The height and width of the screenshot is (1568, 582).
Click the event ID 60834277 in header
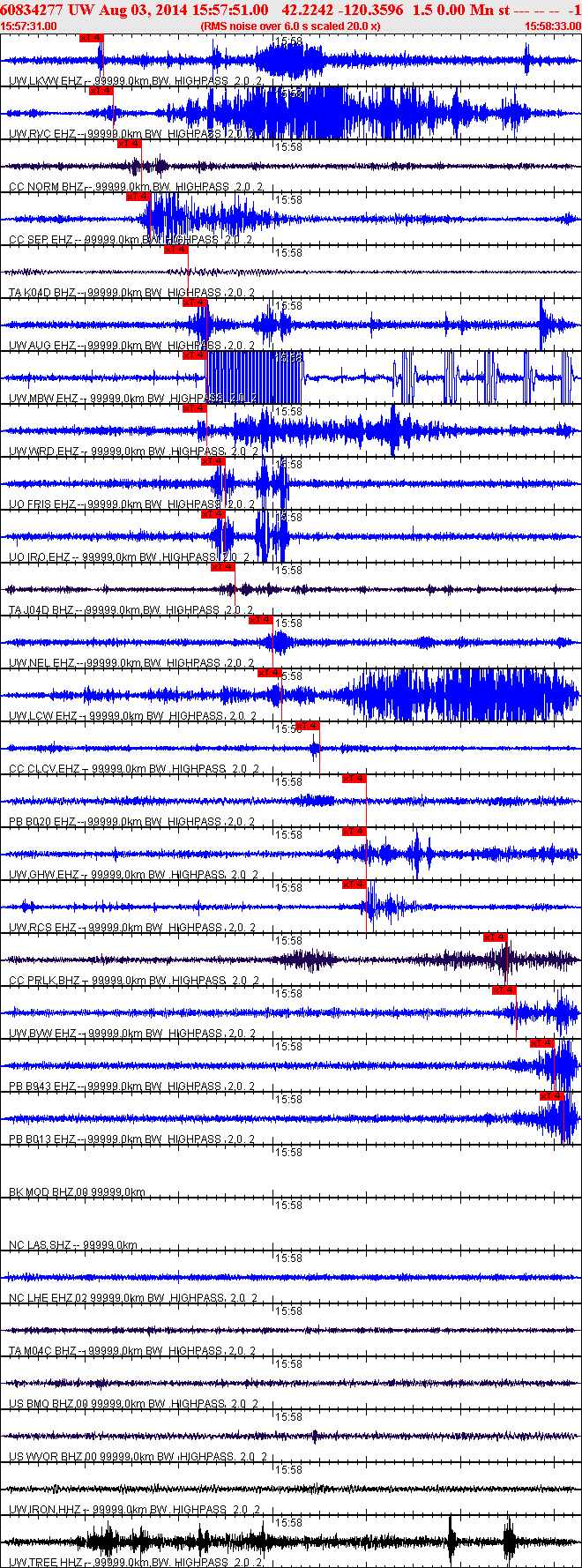coord(32,10)
